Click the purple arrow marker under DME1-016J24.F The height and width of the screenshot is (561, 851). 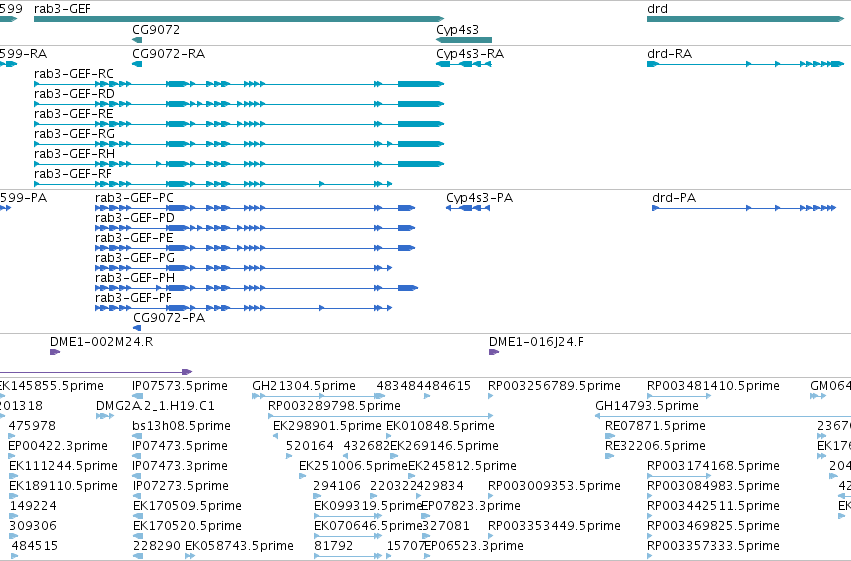click(x=494, y=352)
